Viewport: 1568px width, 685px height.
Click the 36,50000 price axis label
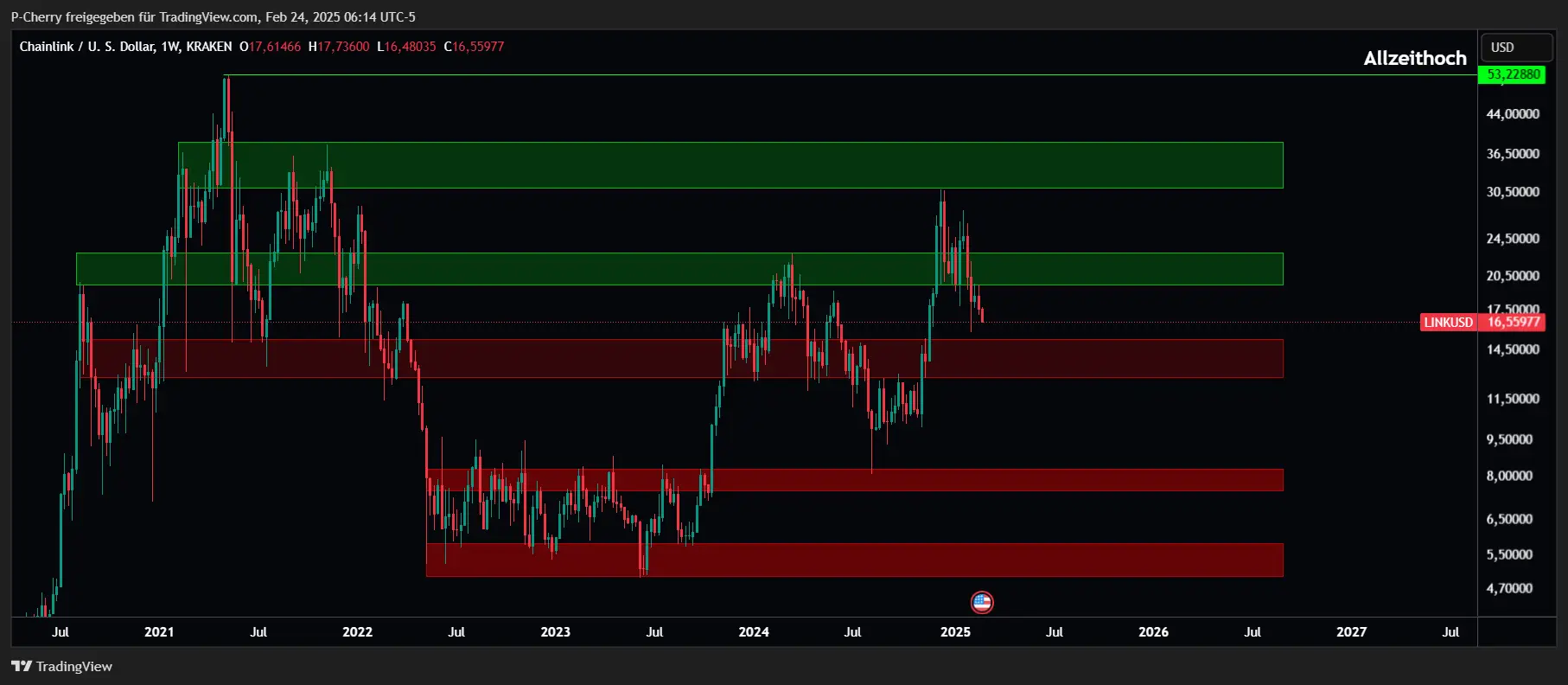click(1513, 154)
